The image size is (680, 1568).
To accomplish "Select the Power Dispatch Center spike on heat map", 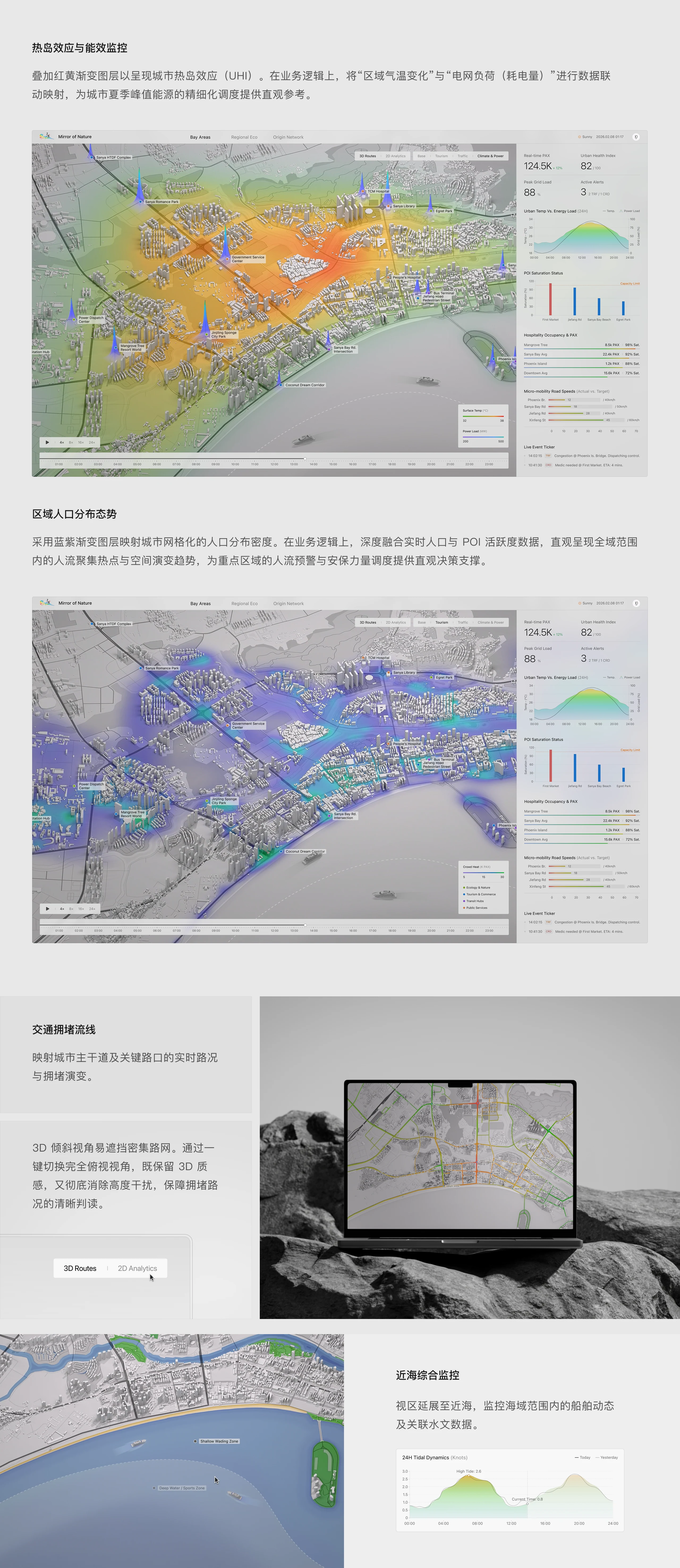I will (72, 309).
